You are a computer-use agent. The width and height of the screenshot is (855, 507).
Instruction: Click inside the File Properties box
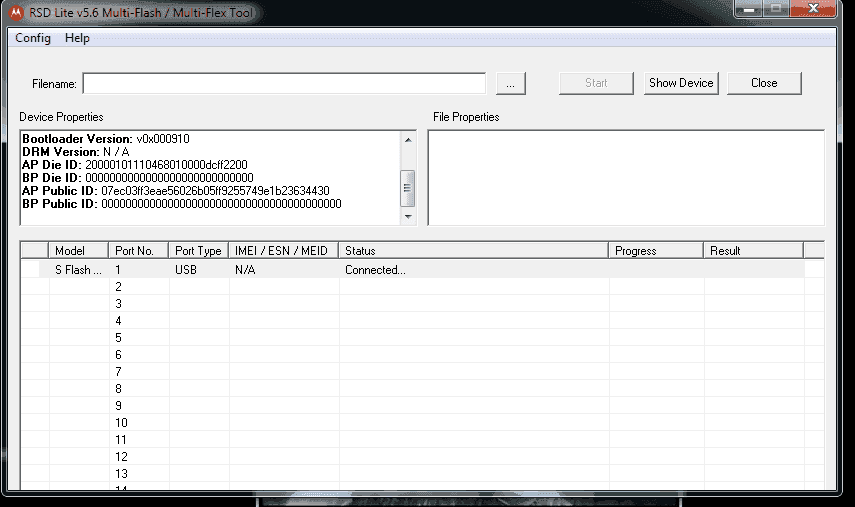coord(626,177)
